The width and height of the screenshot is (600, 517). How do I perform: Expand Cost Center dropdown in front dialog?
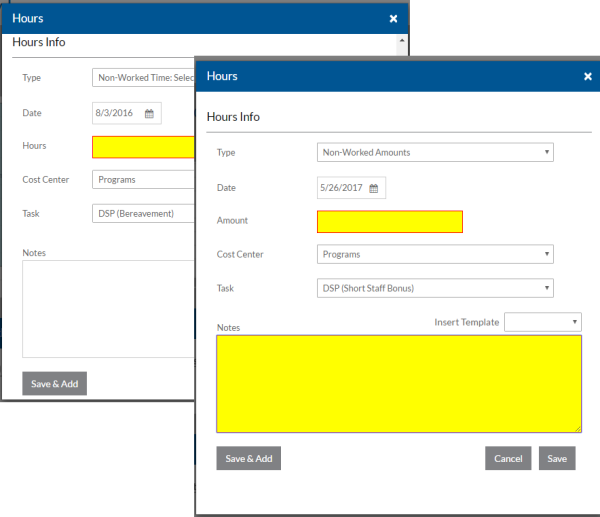pos(434,255)
